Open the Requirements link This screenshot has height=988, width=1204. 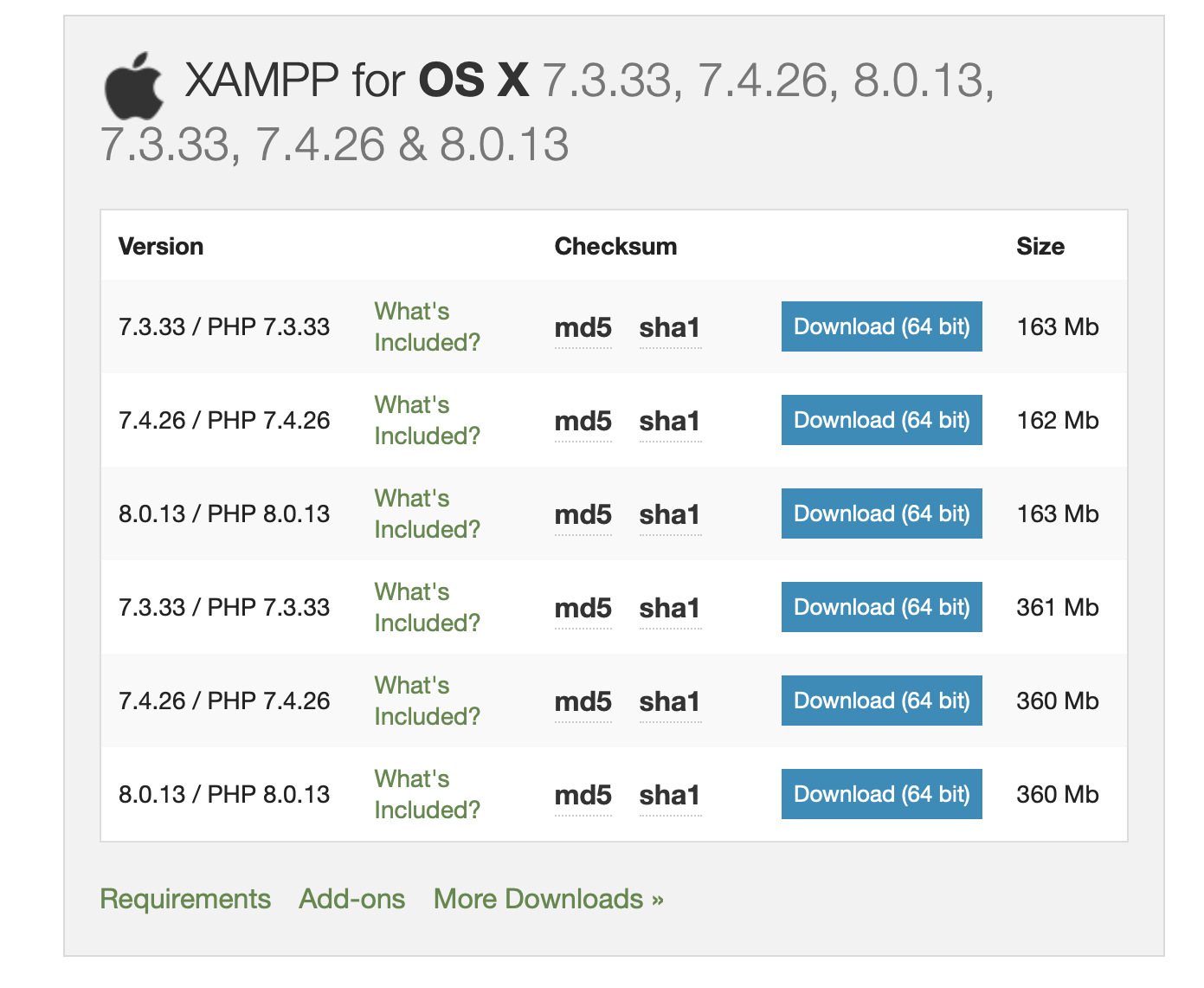[185, 899]
